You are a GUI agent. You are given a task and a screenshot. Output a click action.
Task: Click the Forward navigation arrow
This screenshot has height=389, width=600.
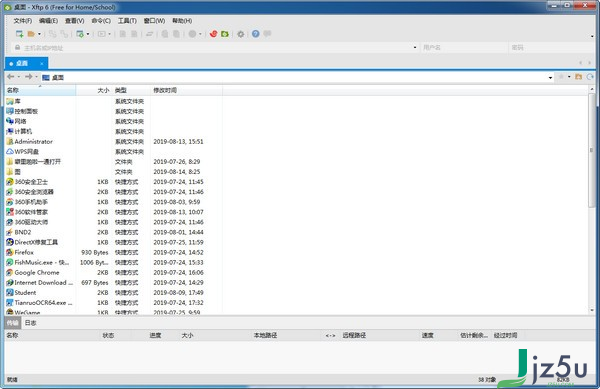[29, 77]
